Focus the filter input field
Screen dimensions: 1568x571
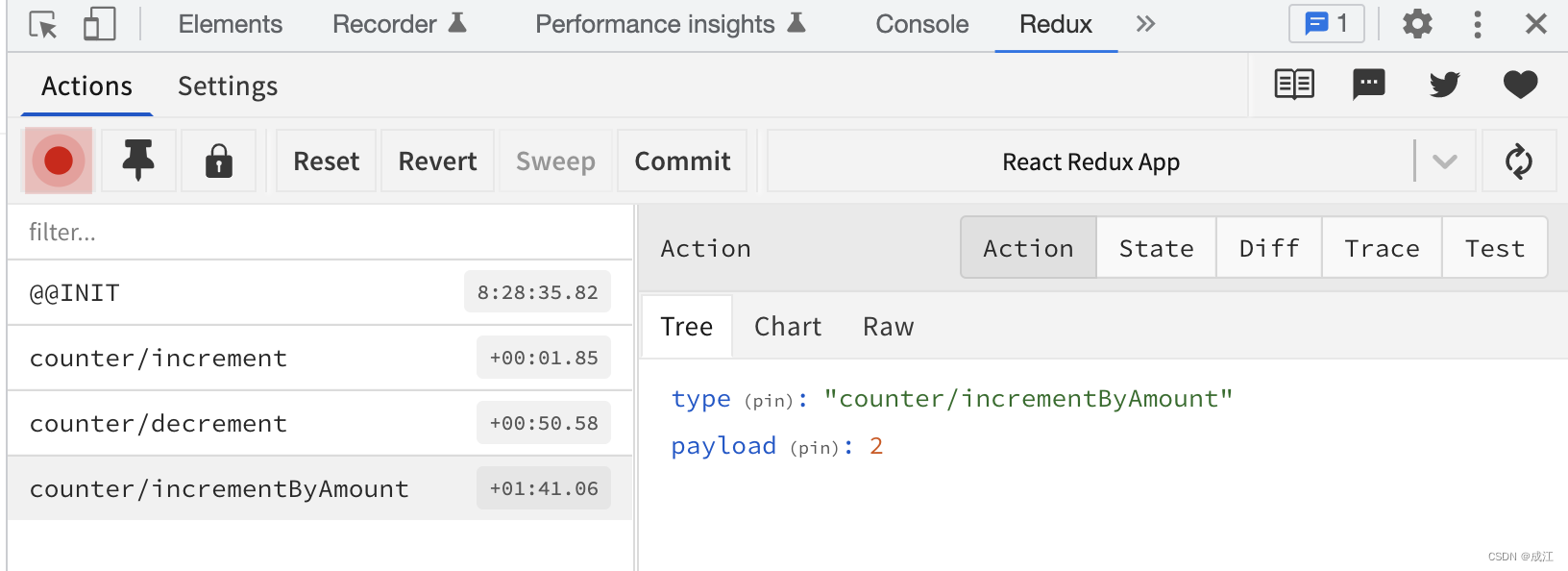coord(320,232)
